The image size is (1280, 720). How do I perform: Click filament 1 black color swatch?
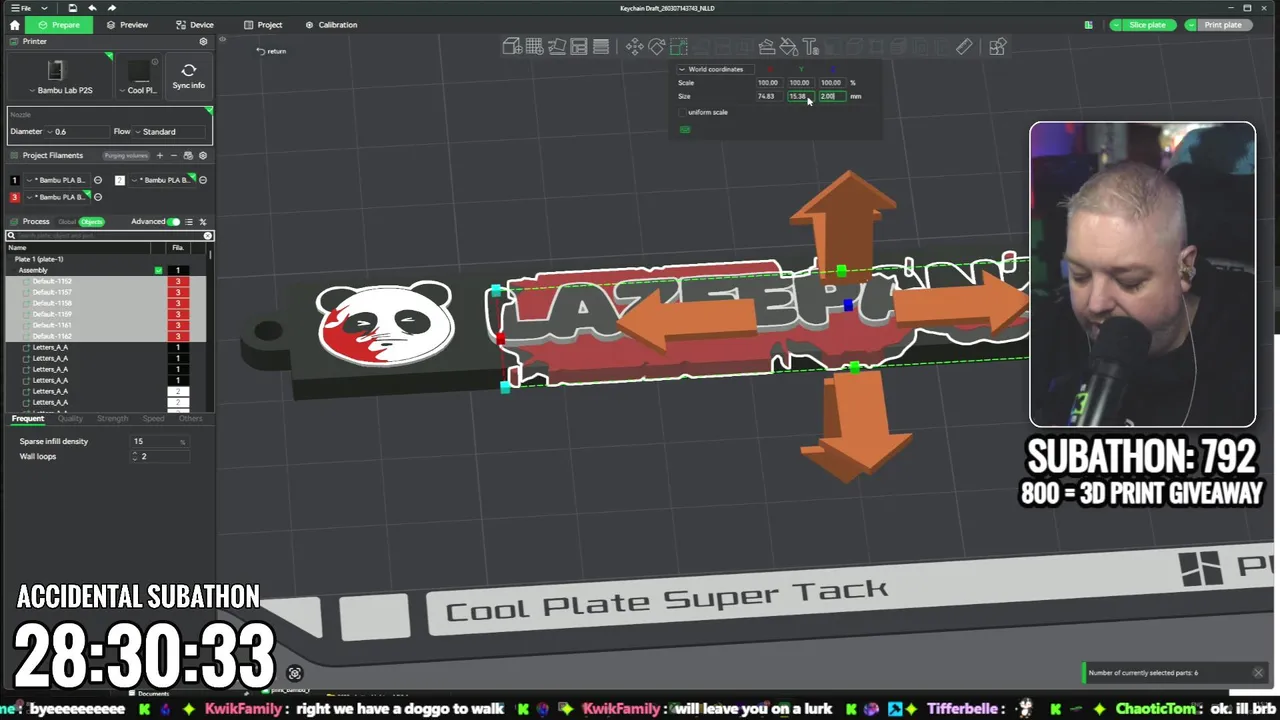[x=14, y=180]
